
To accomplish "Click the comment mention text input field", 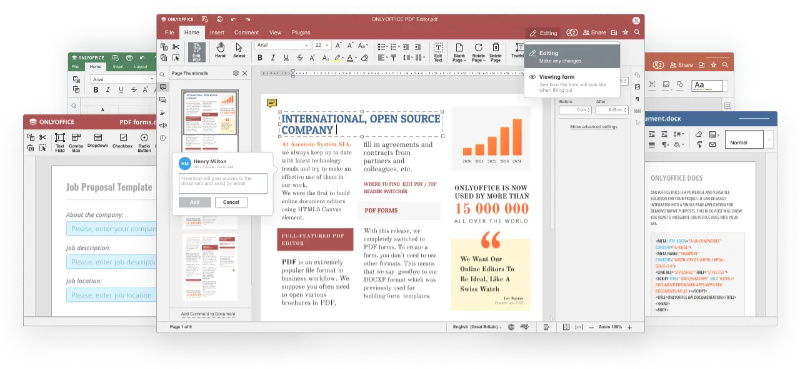I will [223, 184].
